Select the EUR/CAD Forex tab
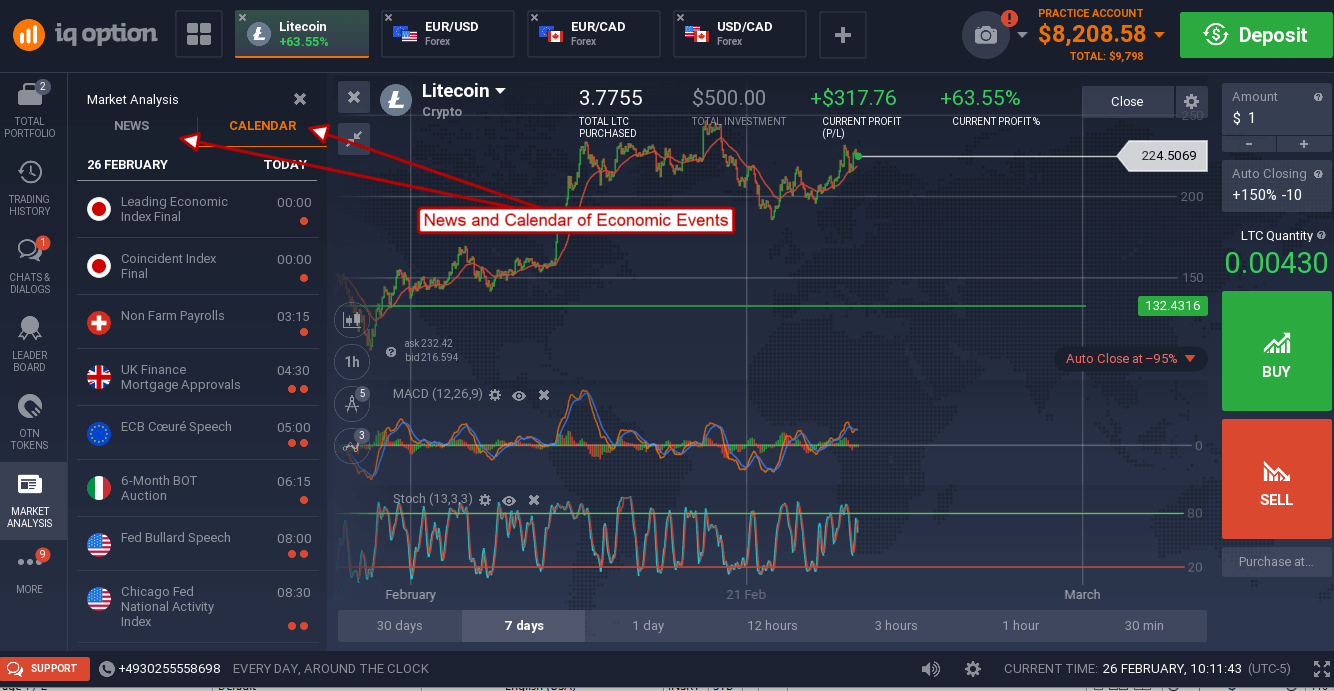Screen dimensions: 1334x691 [x=594, y=35]
